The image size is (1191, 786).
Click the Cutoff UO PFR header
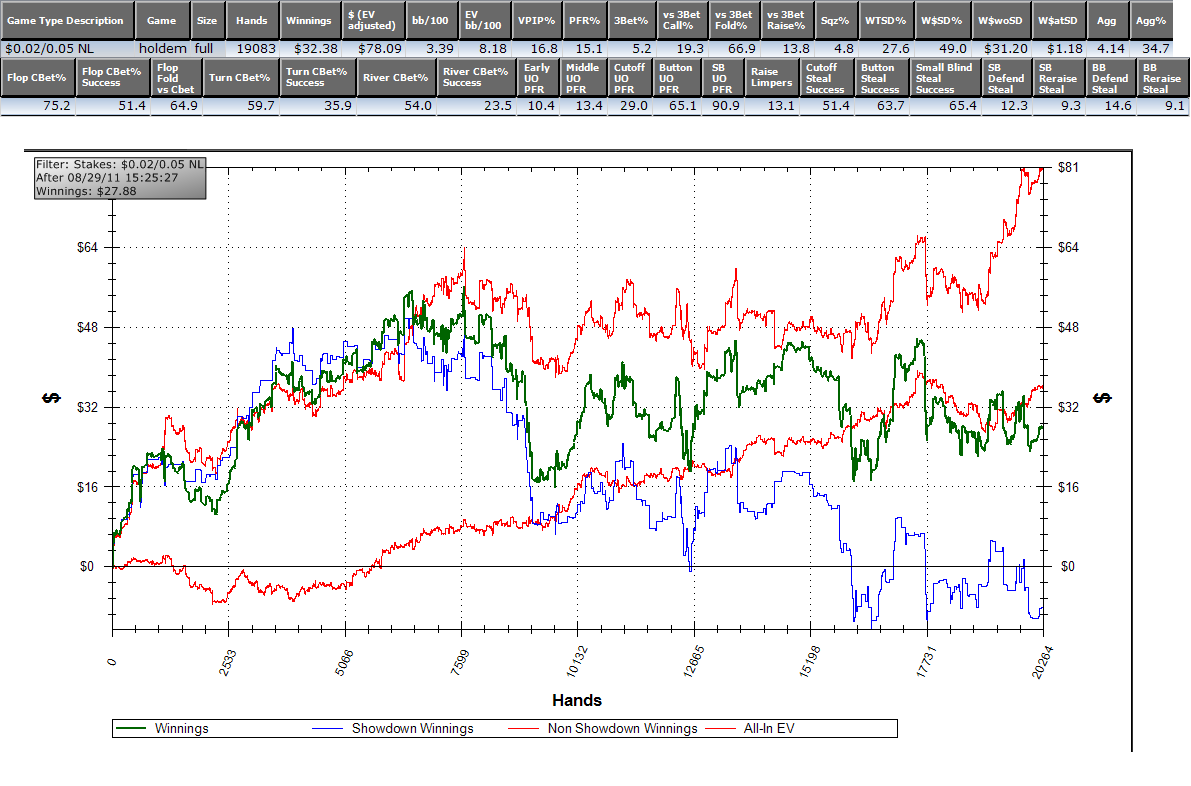coord(630,77)
